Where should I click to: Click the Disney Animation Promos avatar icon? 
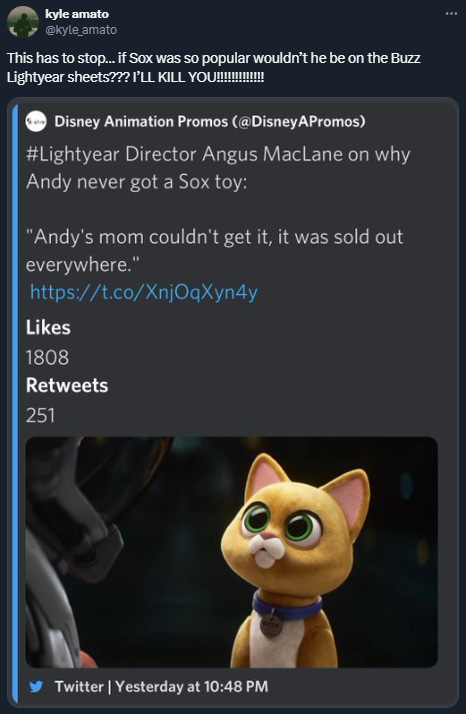coord(36,122)
